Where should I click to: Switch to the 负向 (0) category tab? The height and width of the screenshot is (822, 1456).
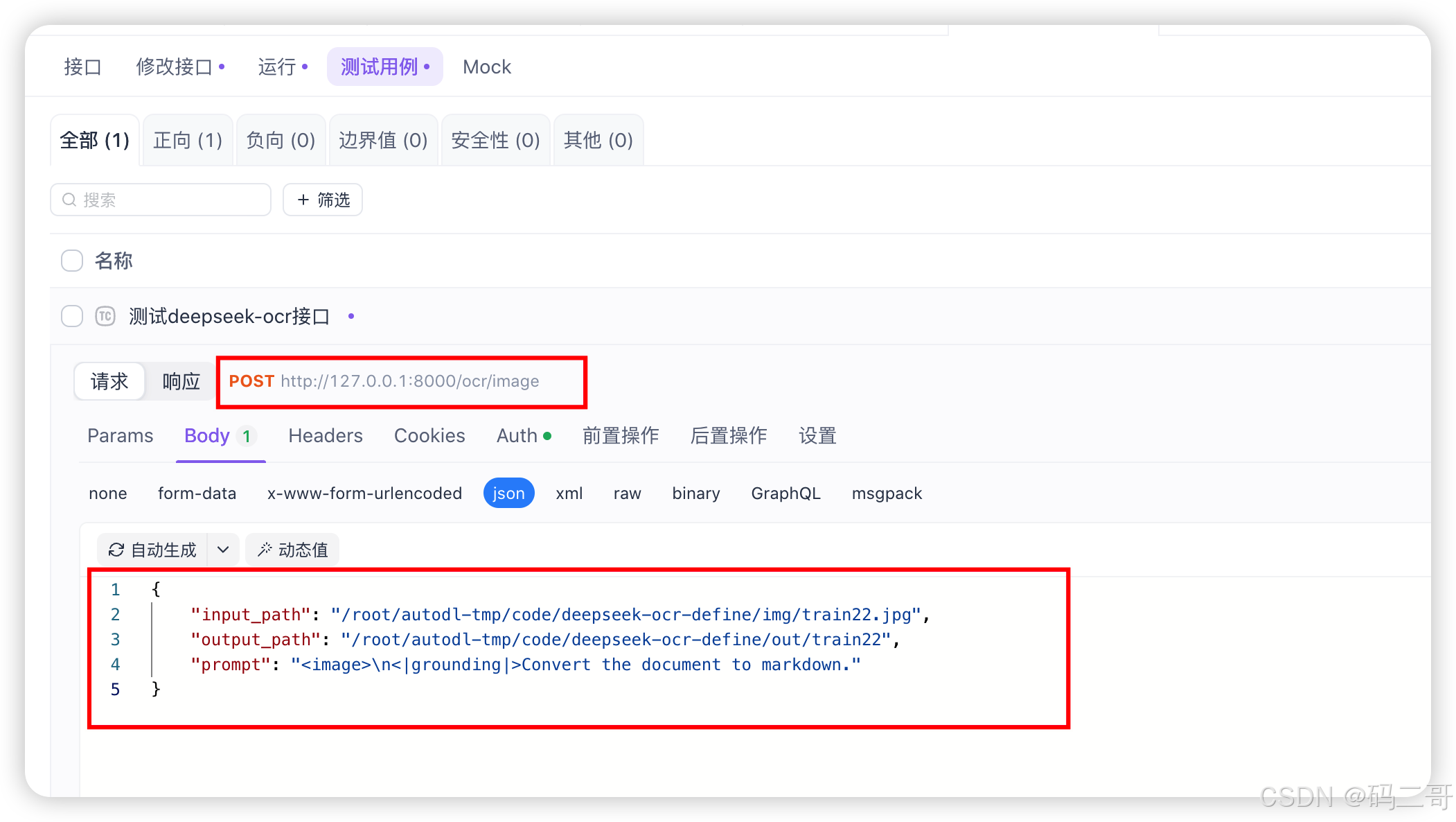281,141
